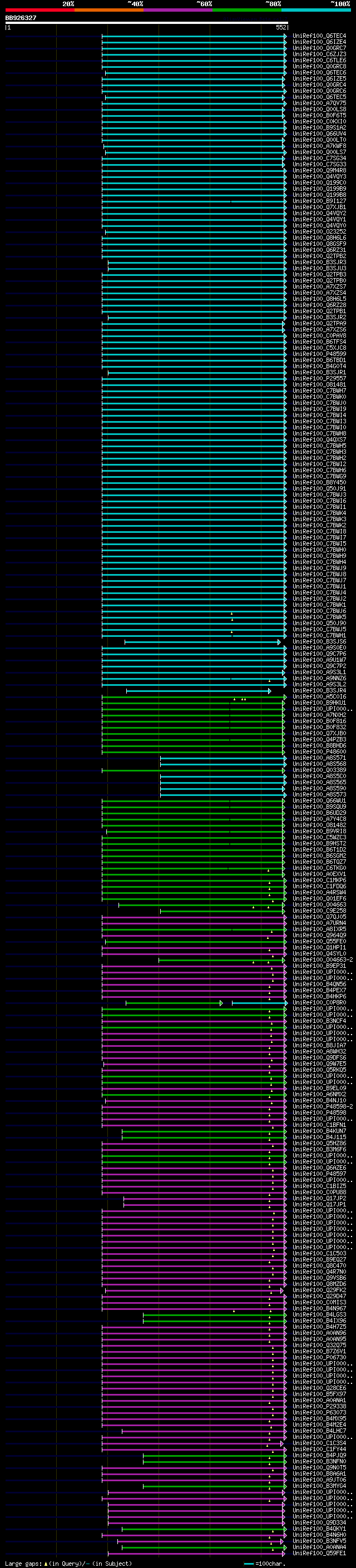Click the UniRef100_A9NNZ6 hit label
Screen dimensions: 356x1568
319,679
